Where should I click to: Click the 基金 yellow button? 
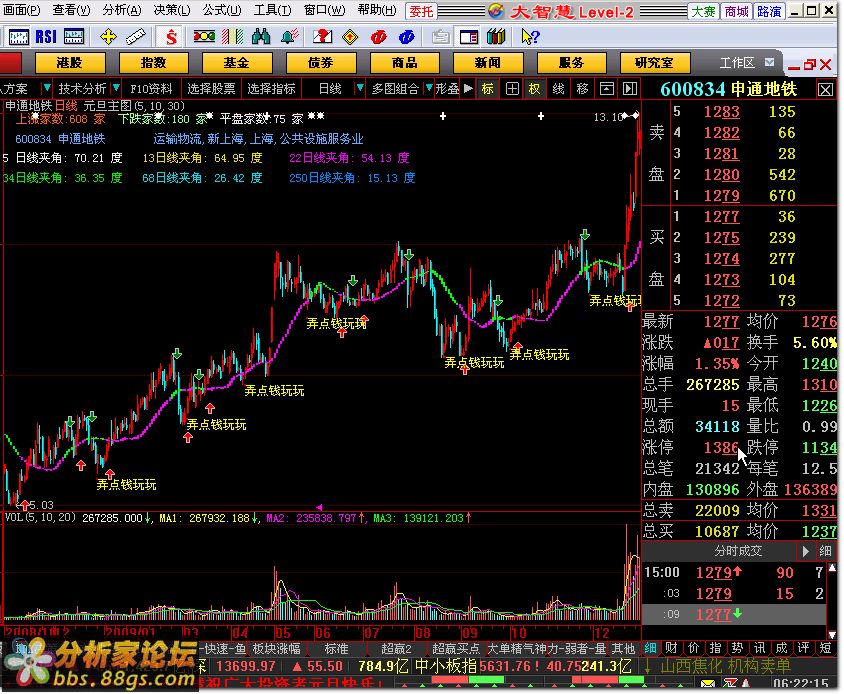point(237,62)
